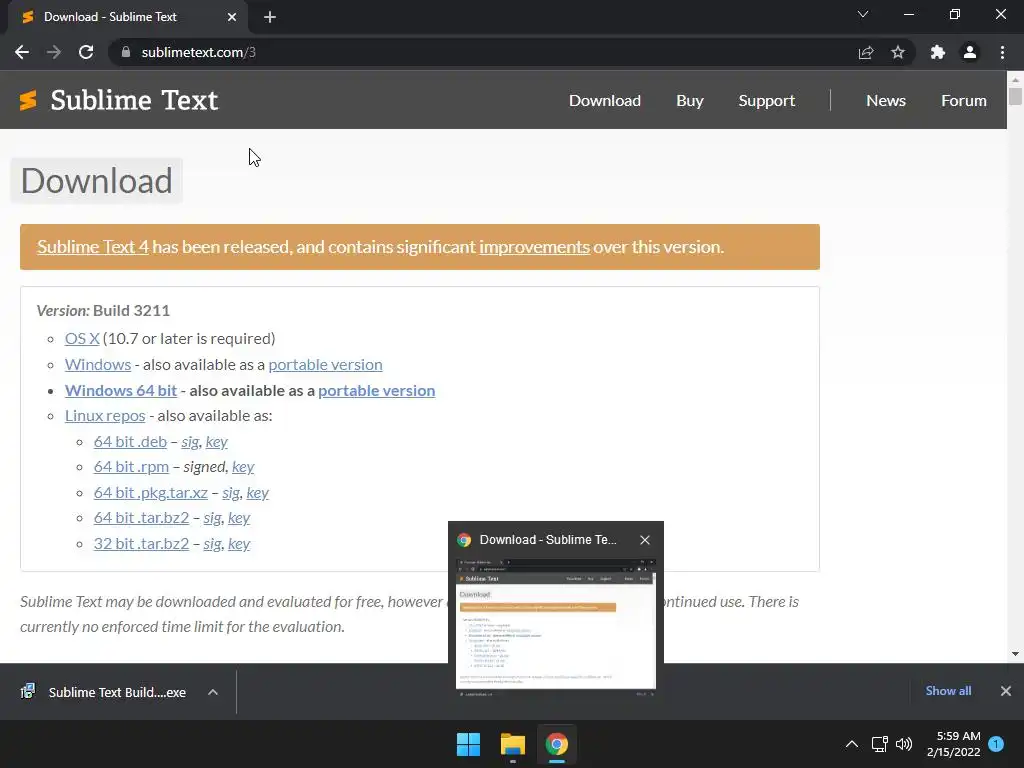Open the Support nav menu item

(767, 101)
